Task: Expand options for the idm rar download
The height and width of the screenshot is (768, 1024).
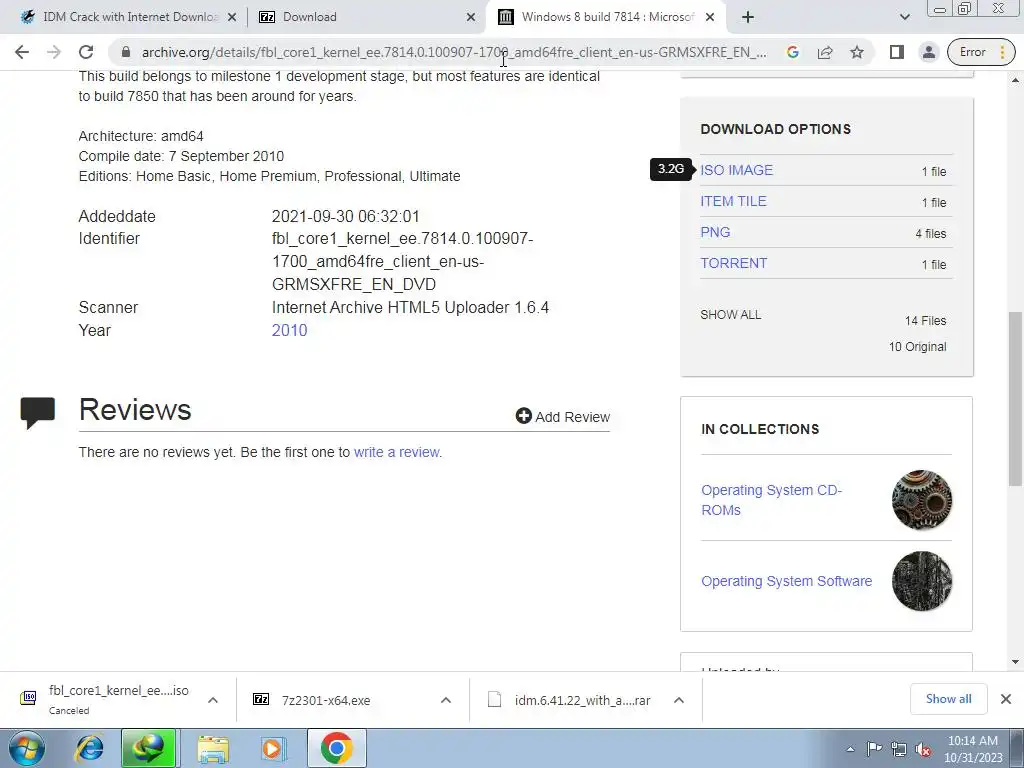Action: [679, 700]
